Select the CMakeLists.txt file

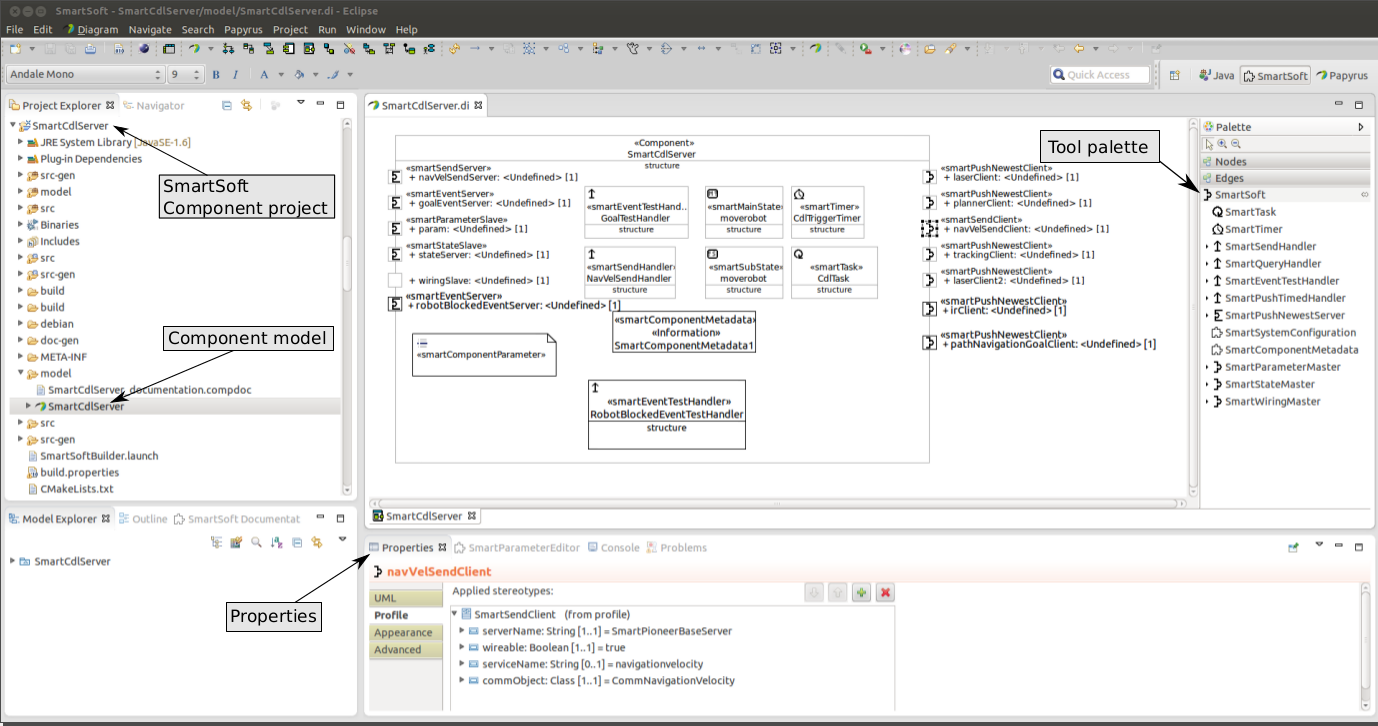click(x=69, y=489)
